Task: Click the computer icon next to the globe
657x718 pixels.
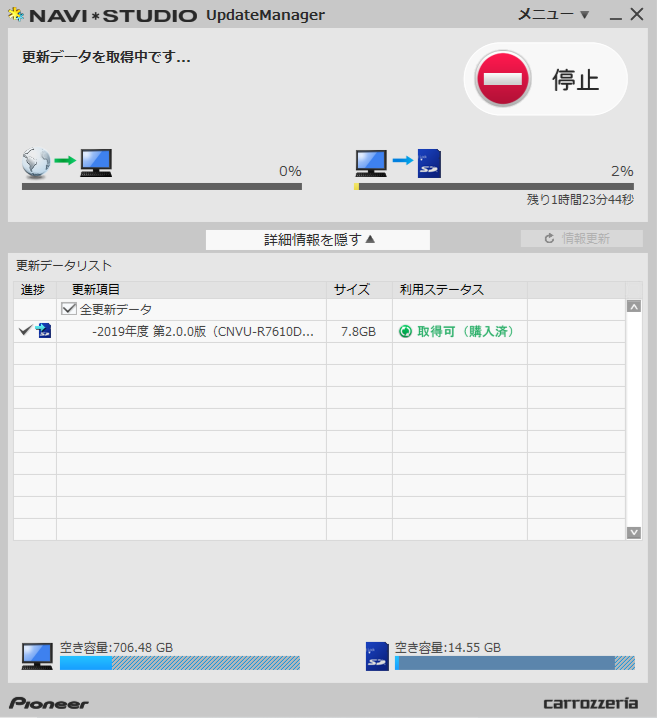Action: click(x=96, y=163)
